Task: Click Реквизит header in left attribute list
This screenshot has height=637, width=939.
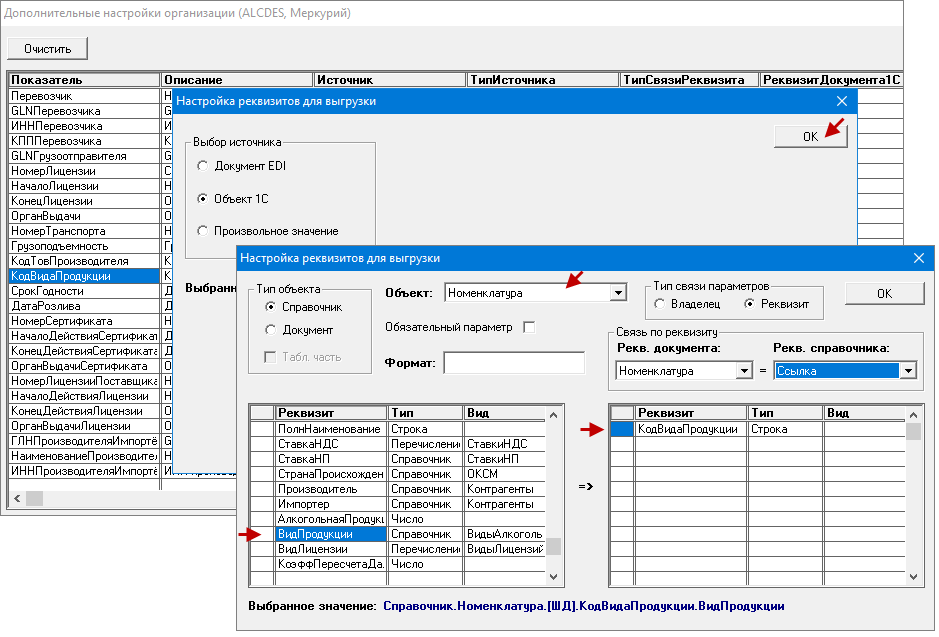Action: click(331, 412)
